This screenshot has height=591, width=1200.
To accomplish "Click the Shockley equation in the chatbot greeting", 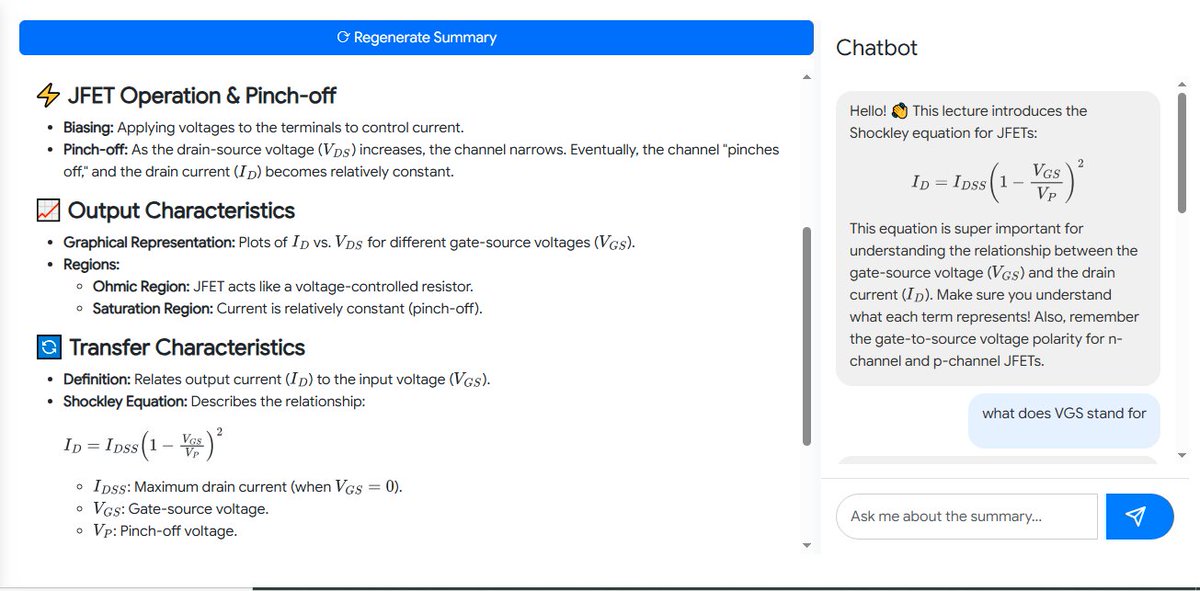I will pos(997,180).
